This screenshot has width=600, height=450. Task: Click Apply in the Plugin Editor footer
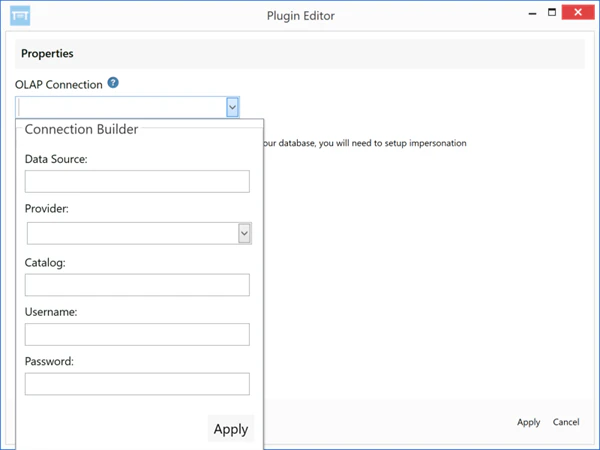click(x=528, y=422)
